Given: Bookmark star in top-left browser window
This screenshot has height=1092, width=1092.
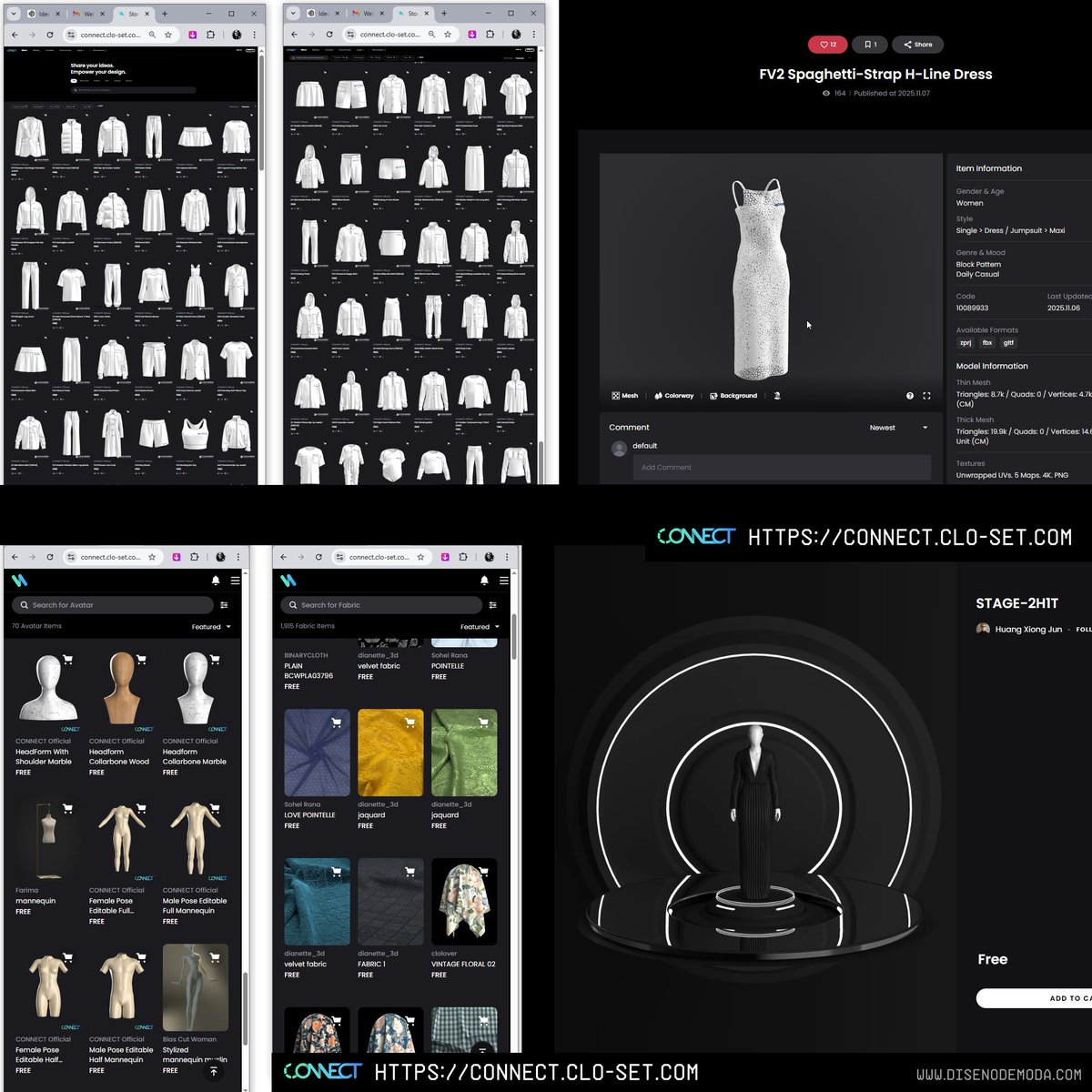Looking at the screenshot, I should click(168, 35).
